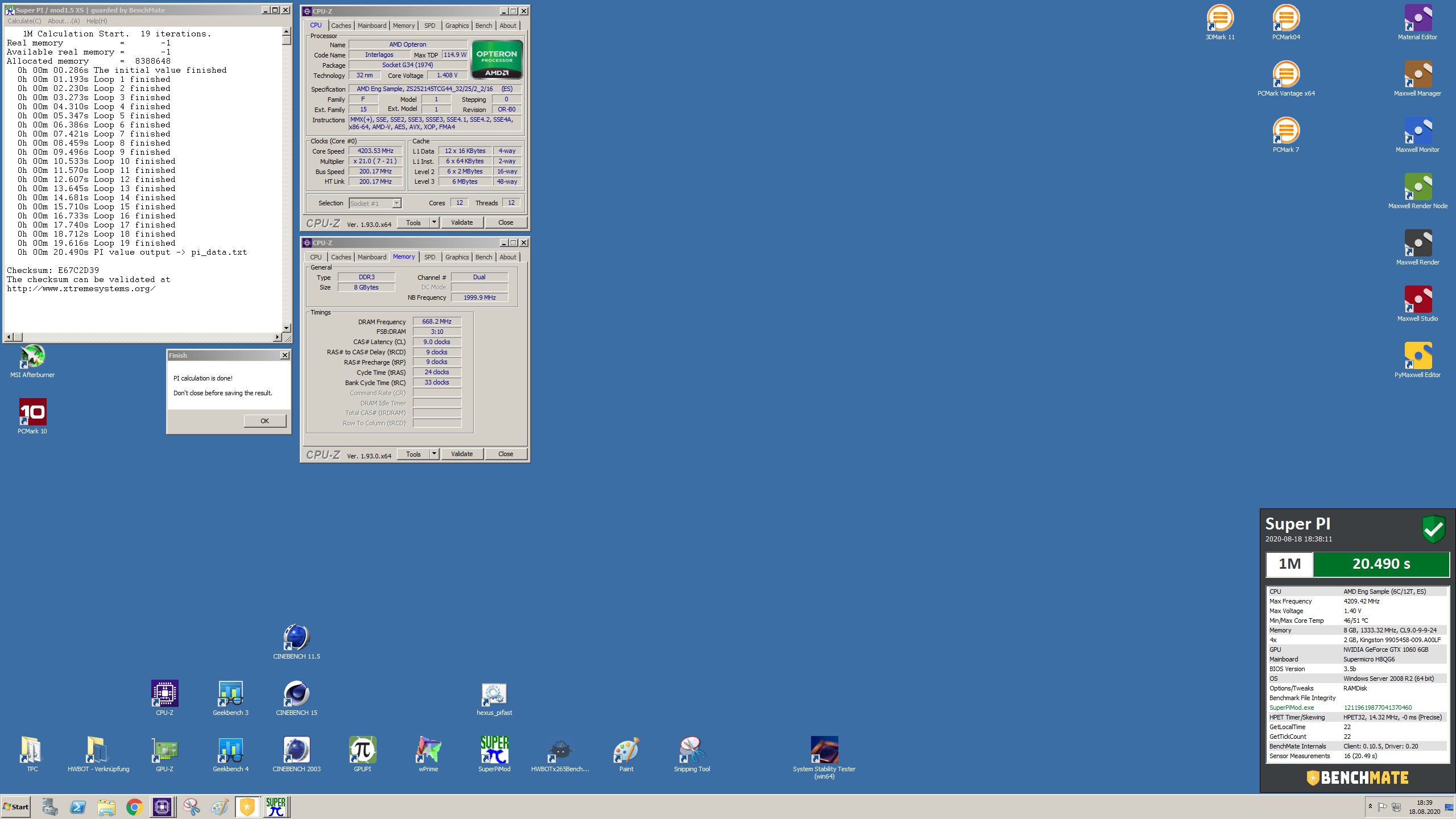Click Validate in top CPU-Z window
This screenshot has height=819, width=1456.
pyautogui.click(x=462, y=222)
